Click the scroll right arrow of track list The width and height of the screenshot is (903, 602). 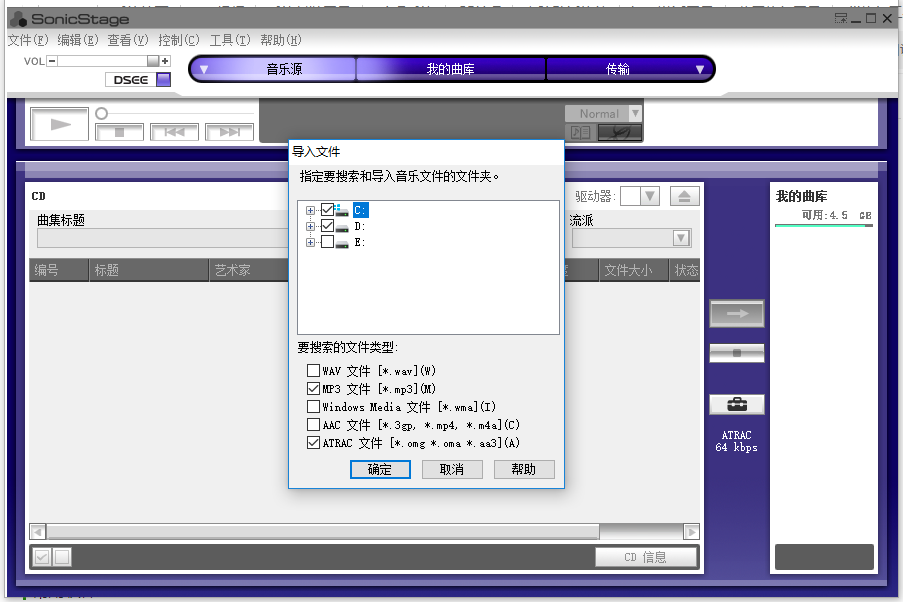(691, 531)
